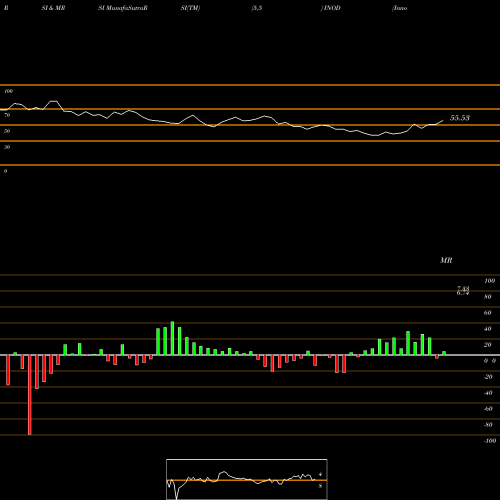This screenshot has height=500, width=500.
Task: Select the SI & MR header text
Action: click(x=53, y=8)
